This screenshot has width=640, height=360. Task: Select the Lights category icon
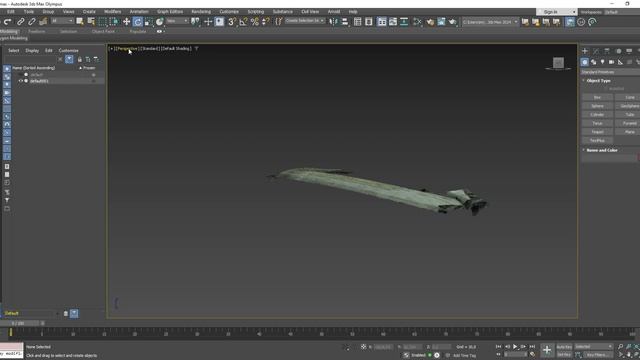coord(602,62)
